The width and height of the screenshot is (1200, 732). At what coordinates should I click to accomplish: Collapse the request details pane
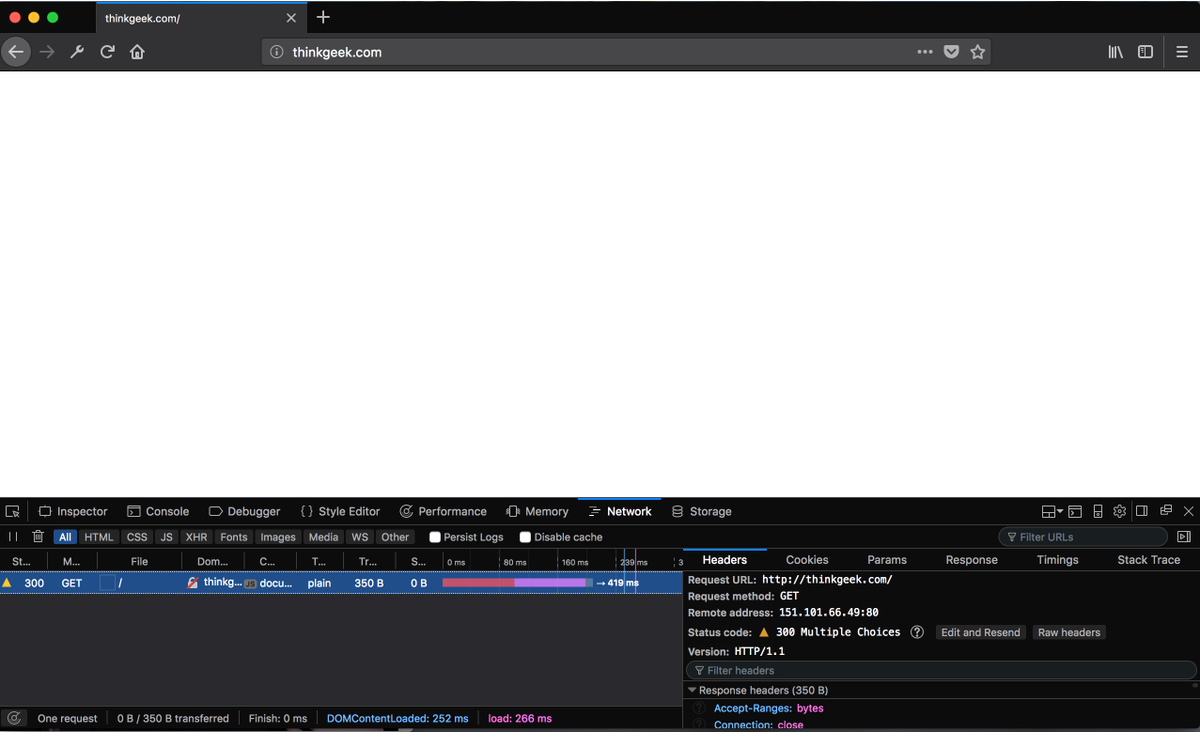point(1184,537)
